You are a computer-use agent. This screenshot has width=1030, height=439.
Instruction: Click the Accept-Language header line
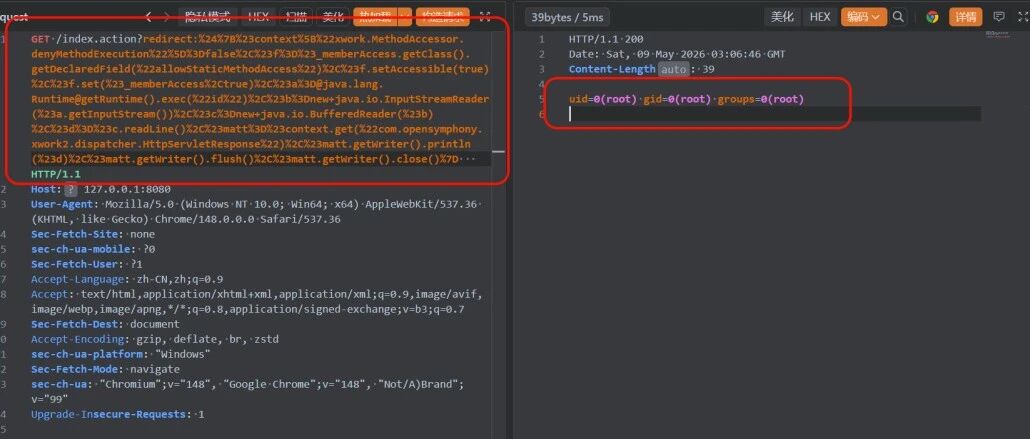(127, 279)
